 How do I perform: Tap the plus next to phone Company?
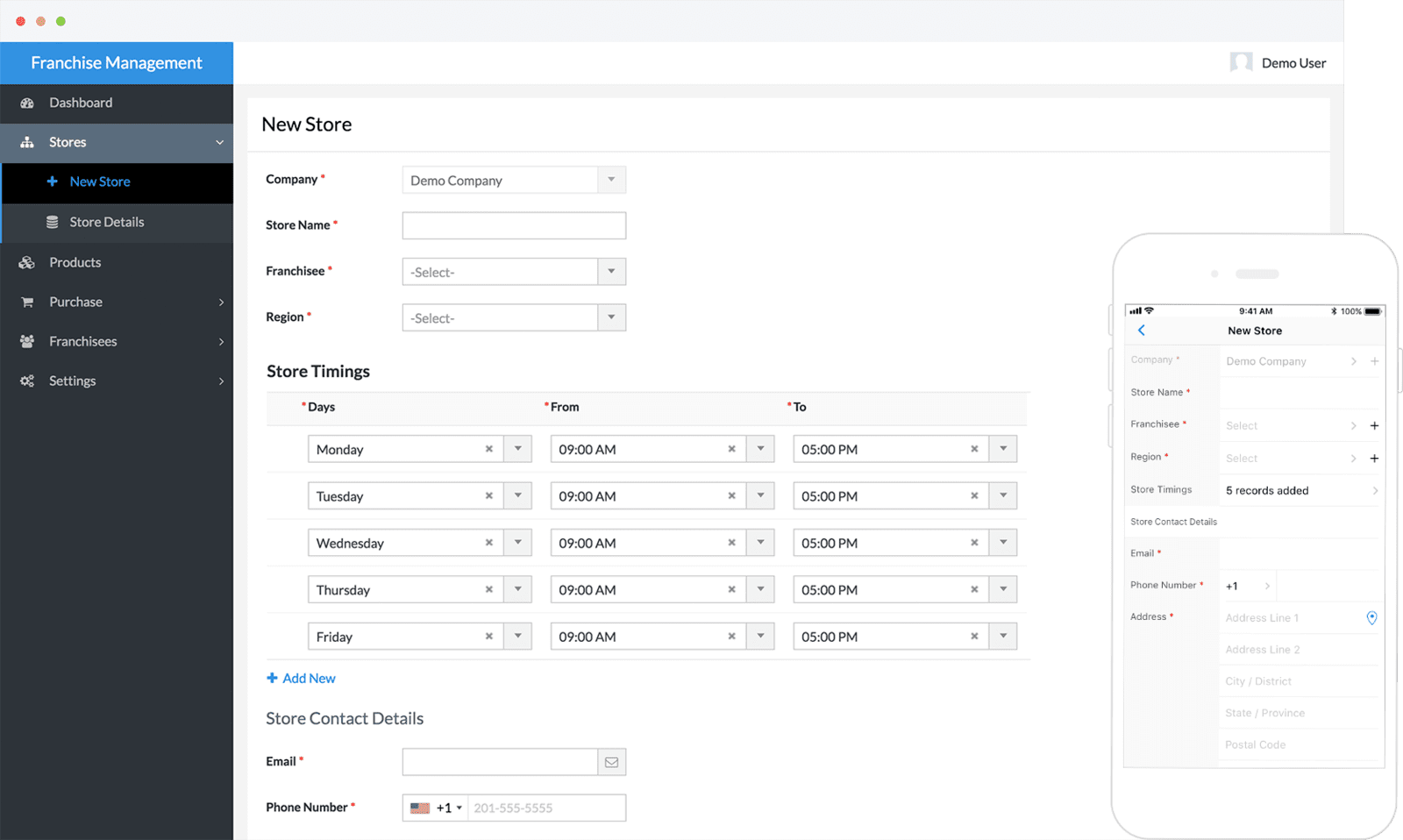coord(1374,361)
